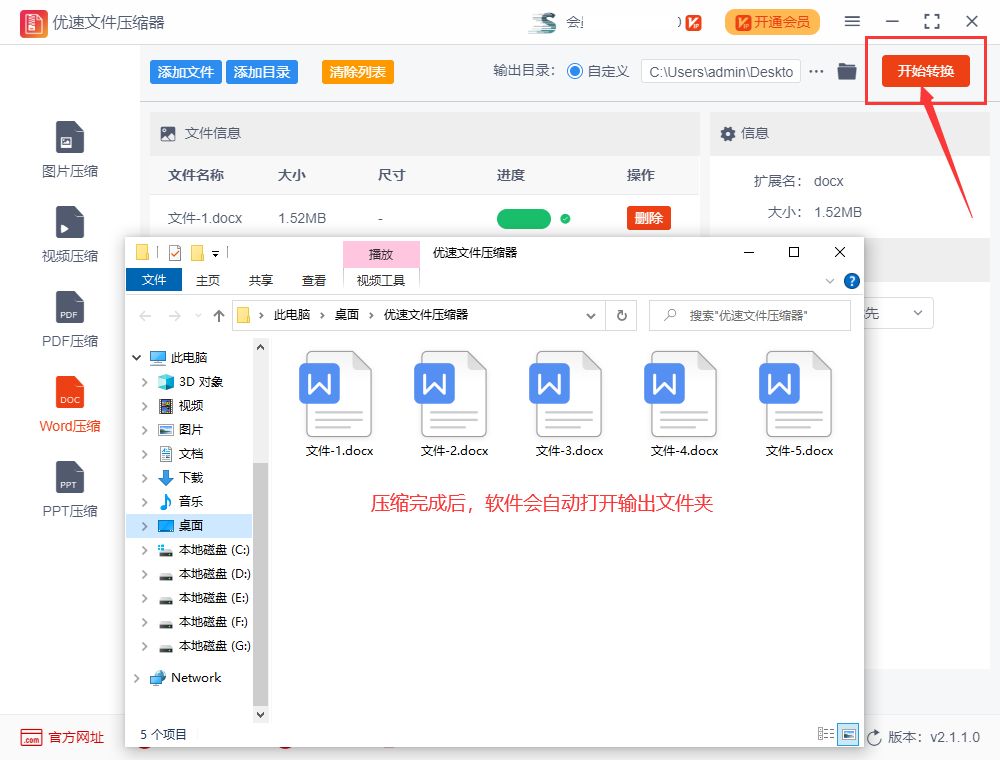The image size is (1000, 760).
Task: Open output folder via folder icon
Action: (846, 71)
